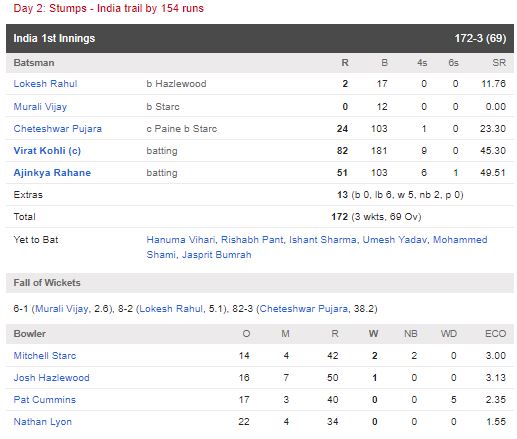Open Mitchell Starc bowler profile
This screenshot has width=517, height=439.
[x=45, y=356]
